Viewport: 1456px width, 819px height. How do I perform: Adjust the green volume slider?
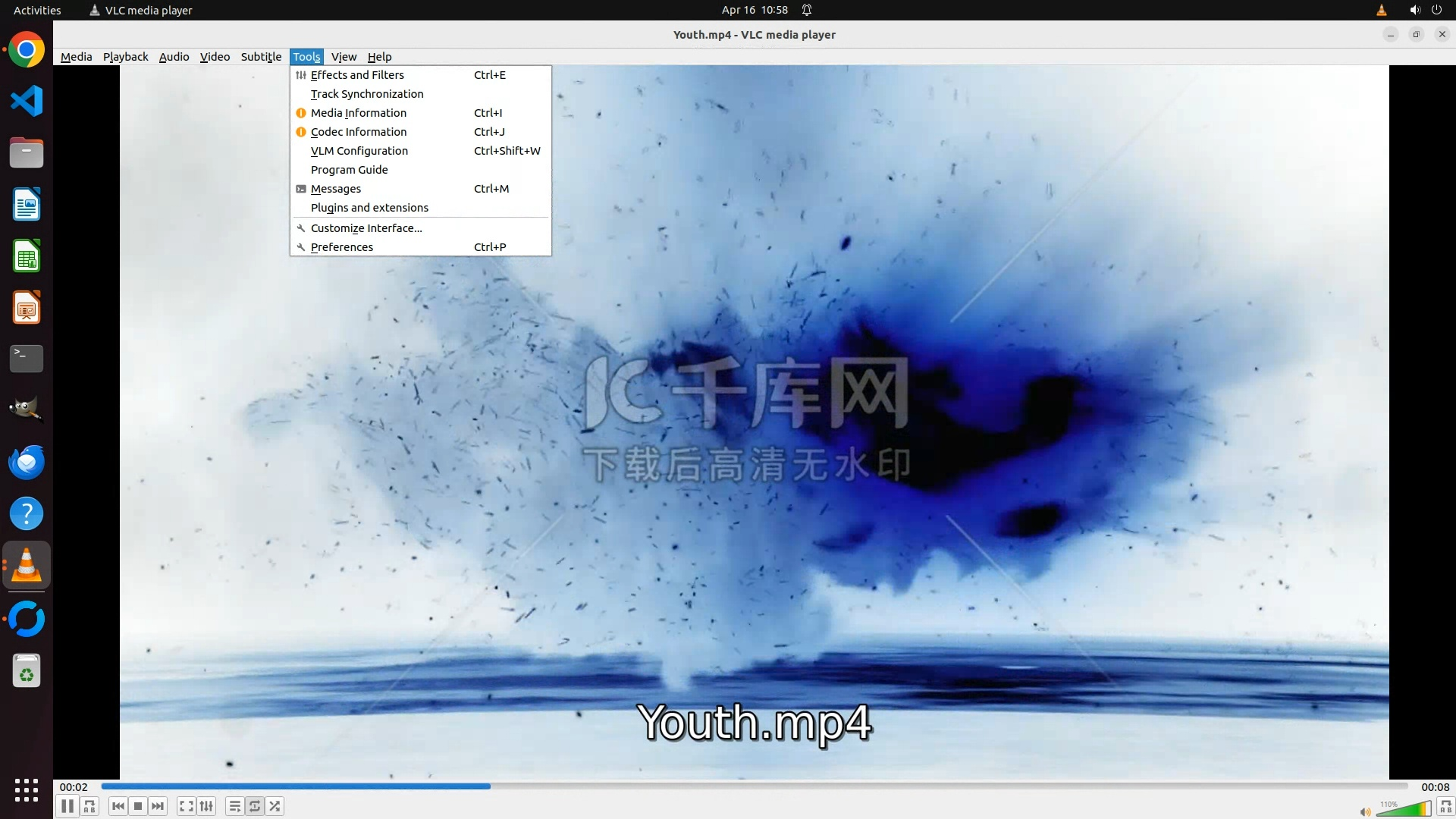pos(1403,810)
